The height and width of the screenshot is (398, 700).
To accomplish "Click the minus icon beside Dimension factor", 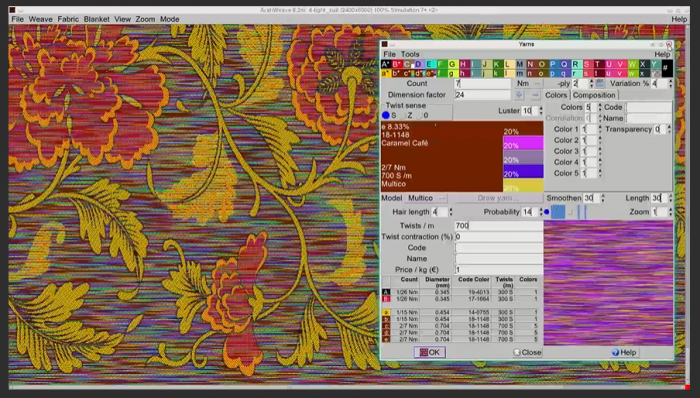I will 535,95.
